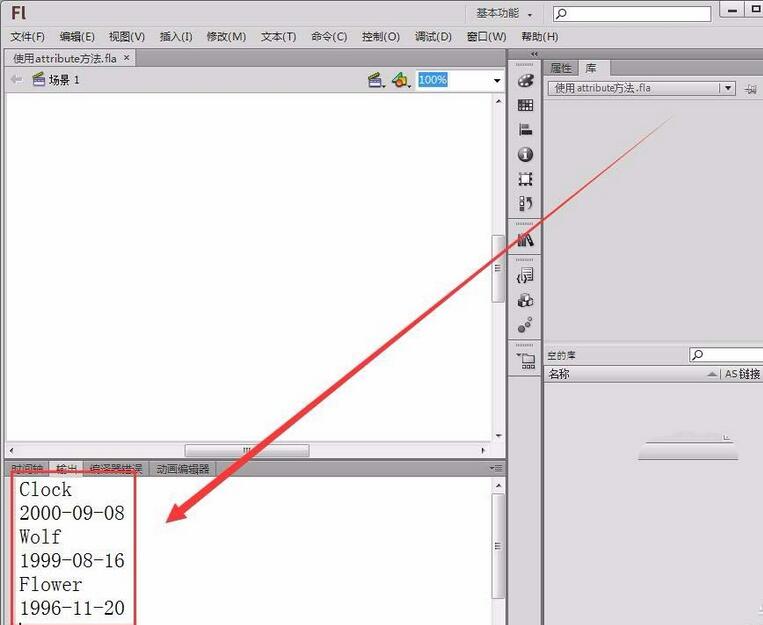Switch to the 属性 panel tab
The width and height of the screenshot is (763, 625).
click(x=561, y=68)
